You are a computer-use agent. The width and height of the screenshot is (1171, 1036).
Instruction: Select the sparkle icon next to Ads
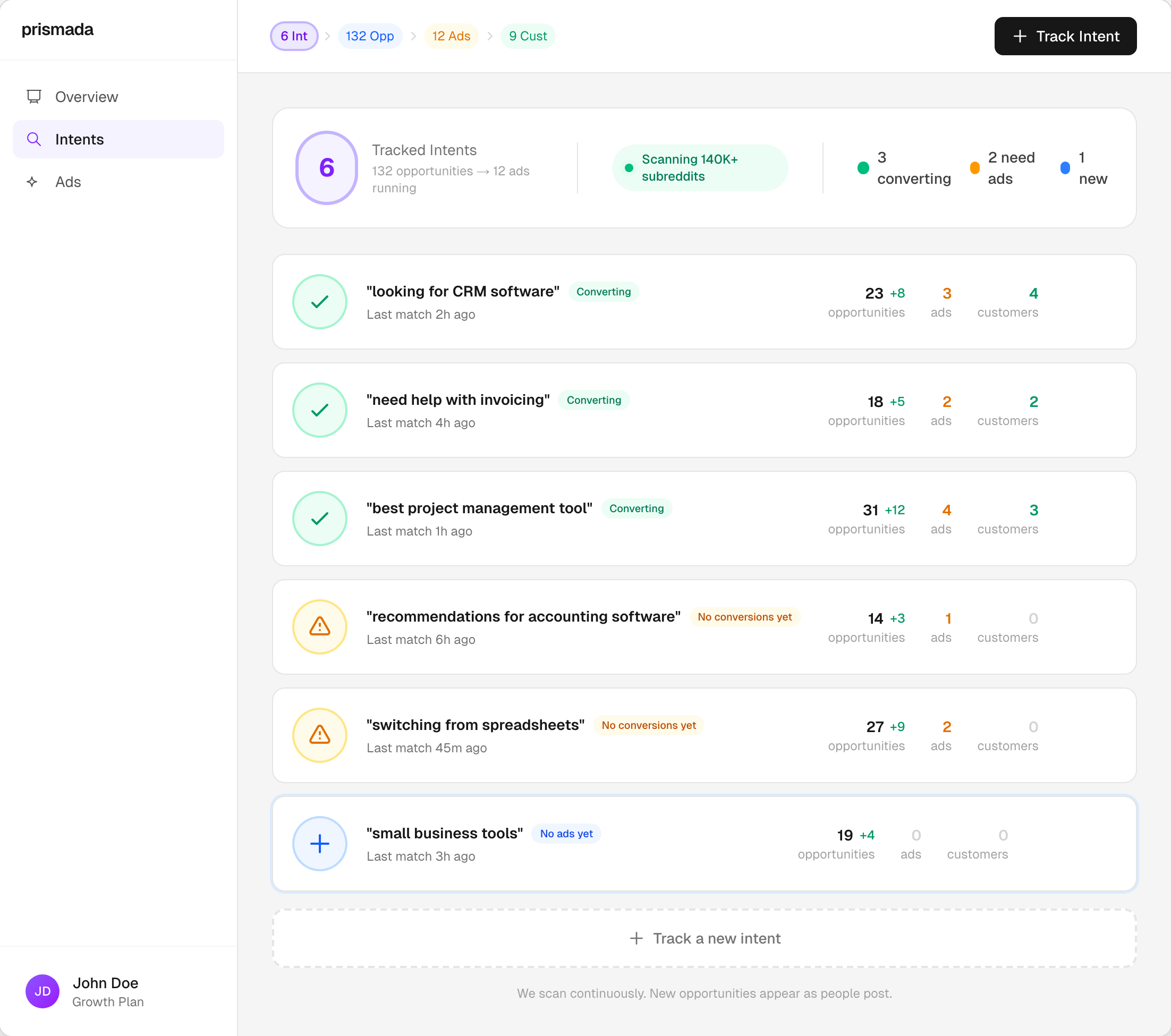pos(32,182)
